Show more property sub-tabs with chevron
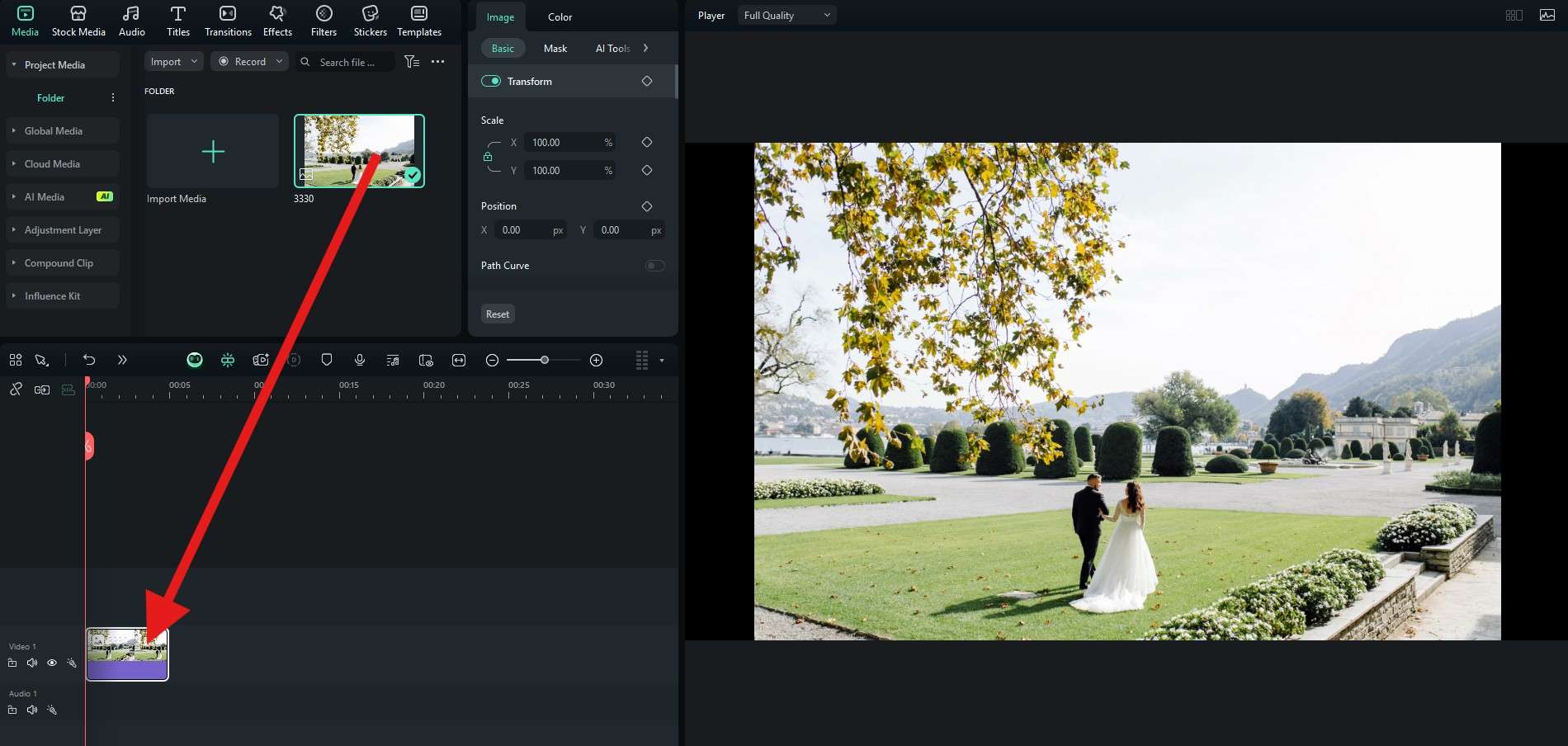The image size is (1568, 746). pos(645,49)
